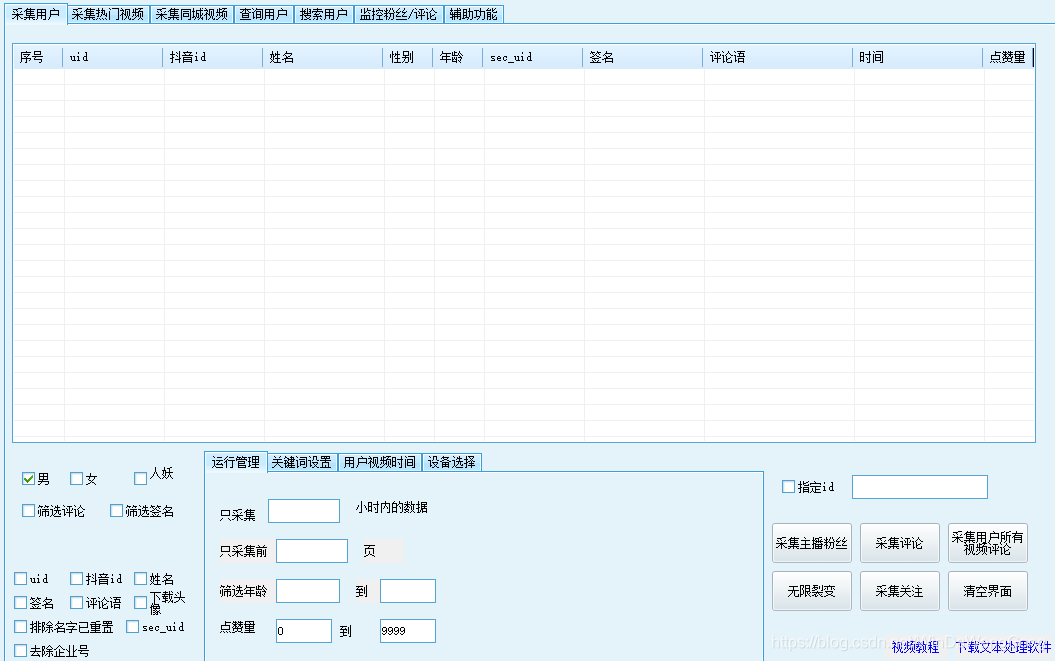Click the 采集关注 button

[900, 591]
